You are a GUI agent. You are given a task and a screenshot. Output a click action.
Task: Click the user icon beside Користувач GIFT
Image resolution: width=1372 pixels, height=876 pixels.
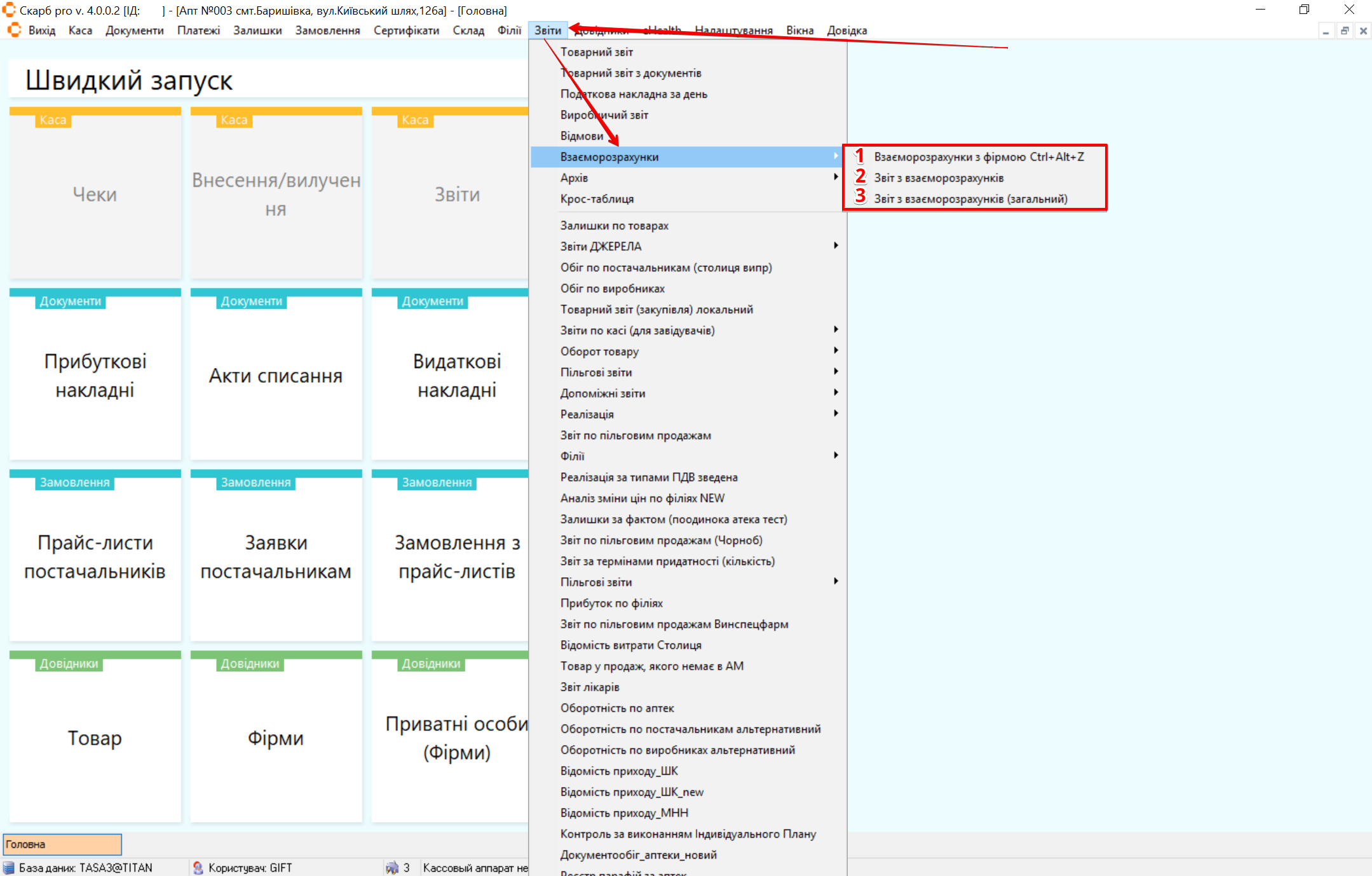(x=198, y=868)
